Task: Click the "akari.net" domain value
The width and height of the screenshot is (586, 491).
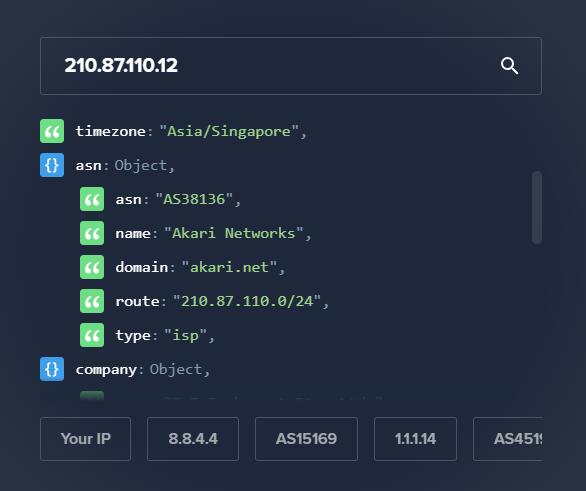Action: (229, 267)
